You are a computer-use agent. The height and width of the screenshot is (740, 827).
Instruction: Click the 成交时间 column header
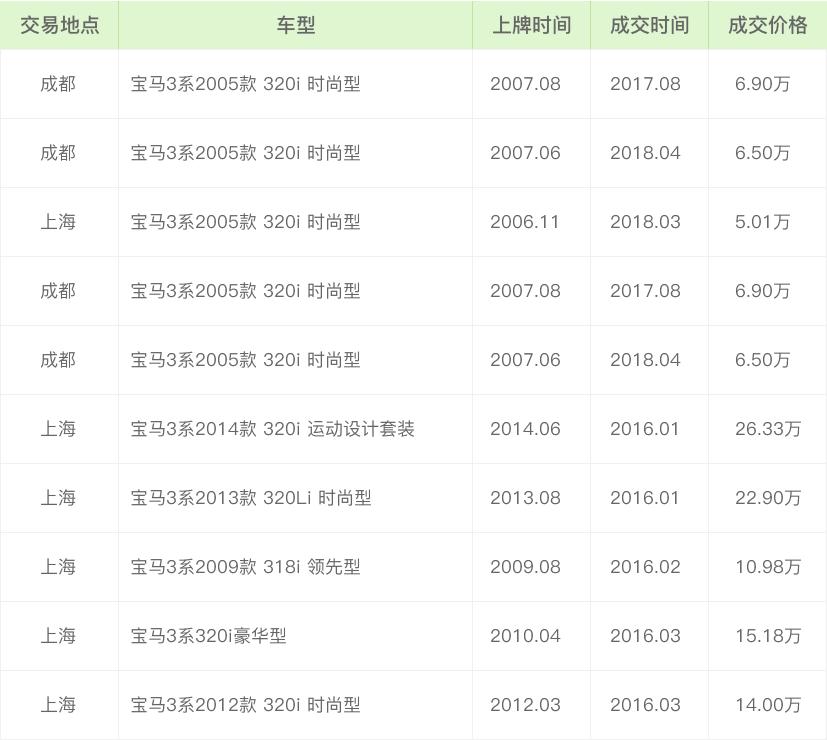[649, 25]
